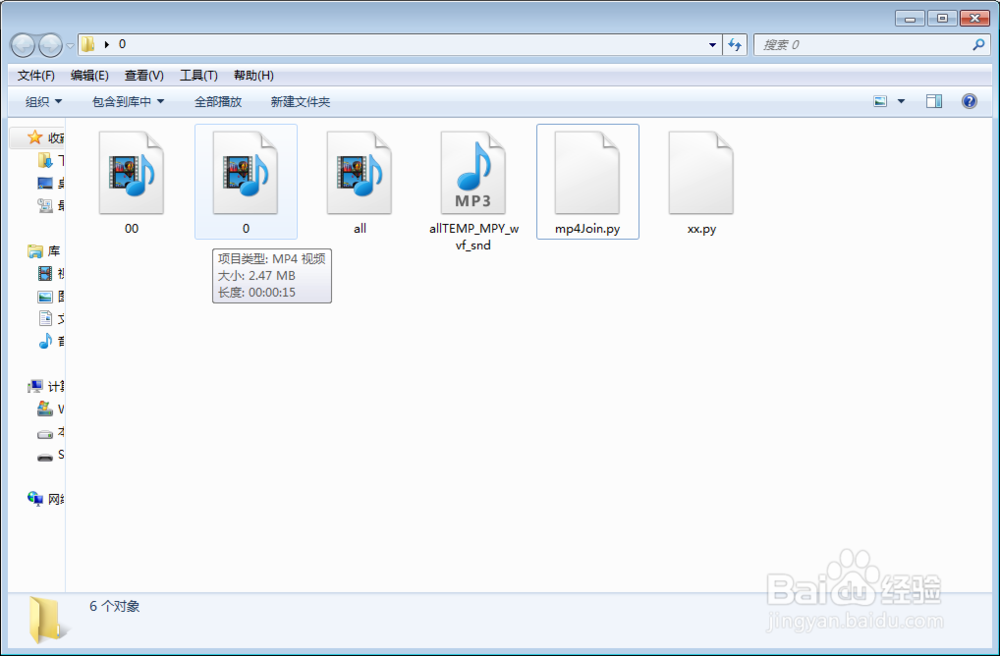Click the 新建文件夹 button
1000x656 pixels.
(299, 101)
